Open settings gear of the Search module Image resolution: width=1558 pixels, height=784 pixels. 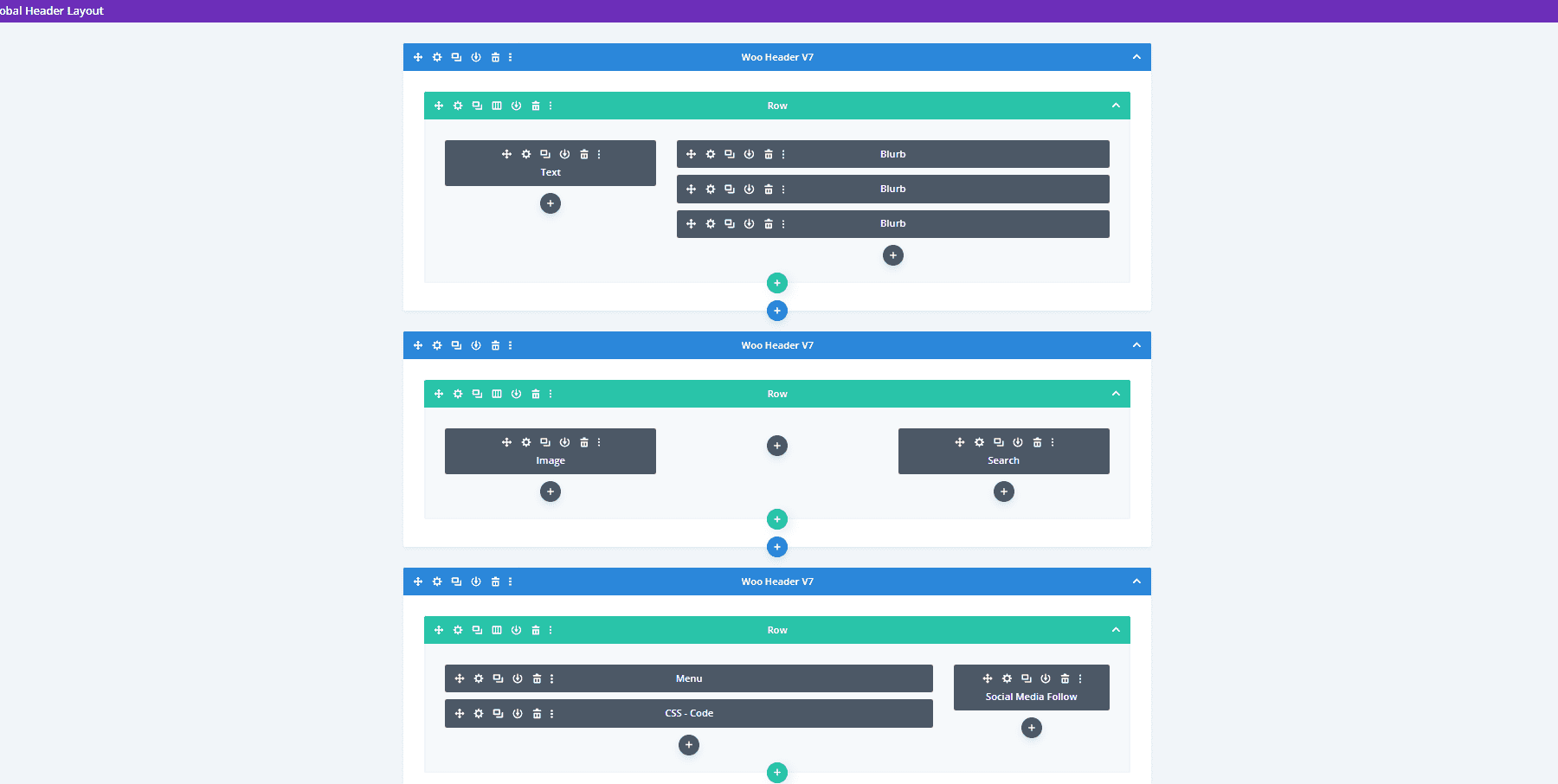coord(979,442)
